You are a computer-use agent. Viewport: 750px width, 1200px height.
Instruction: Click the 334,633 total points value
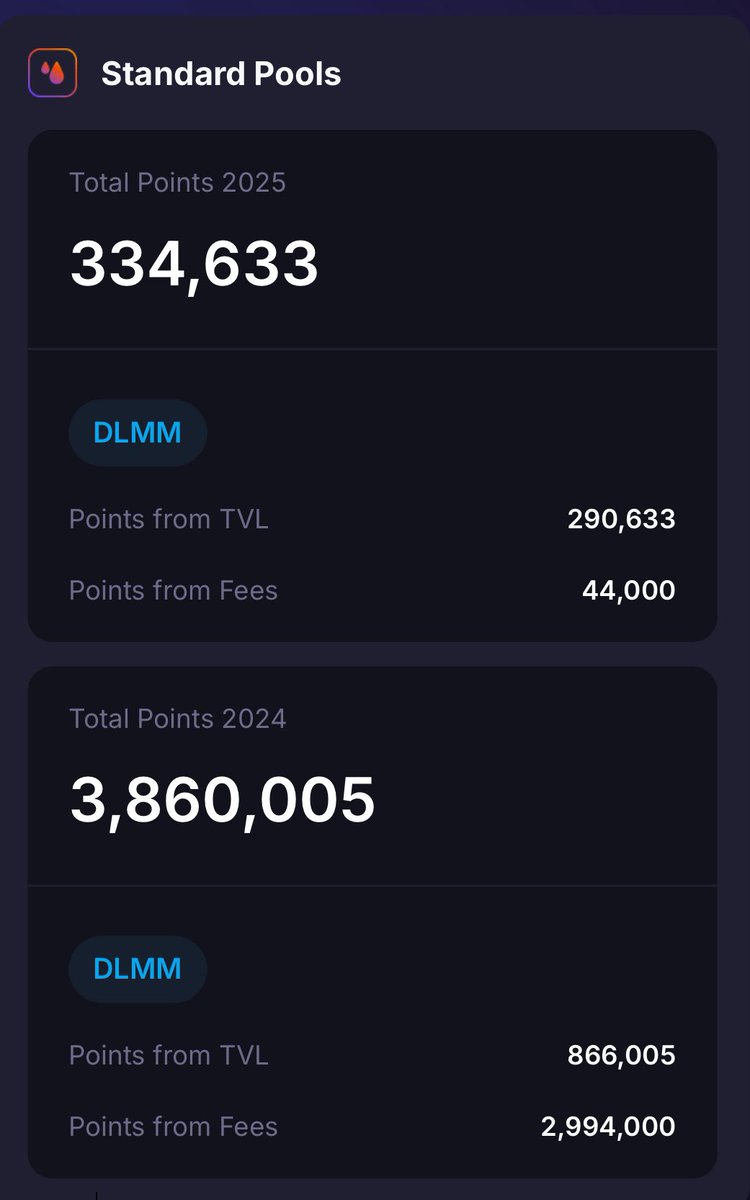(194, 265)
